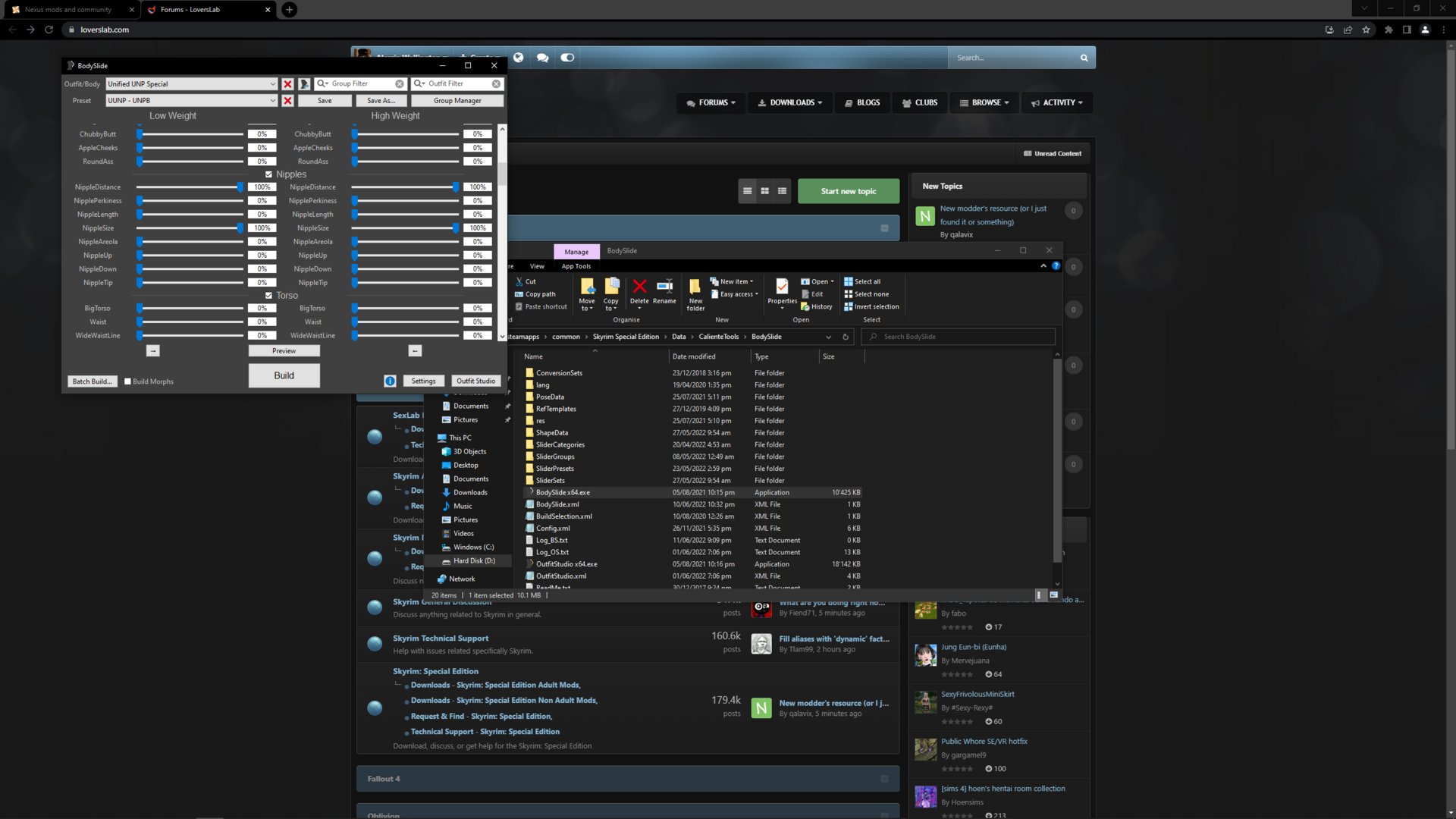Delete the UUNP - UNPB preset with red X
This screenshot has width=1456, height=819.
(x=287, y=100)
